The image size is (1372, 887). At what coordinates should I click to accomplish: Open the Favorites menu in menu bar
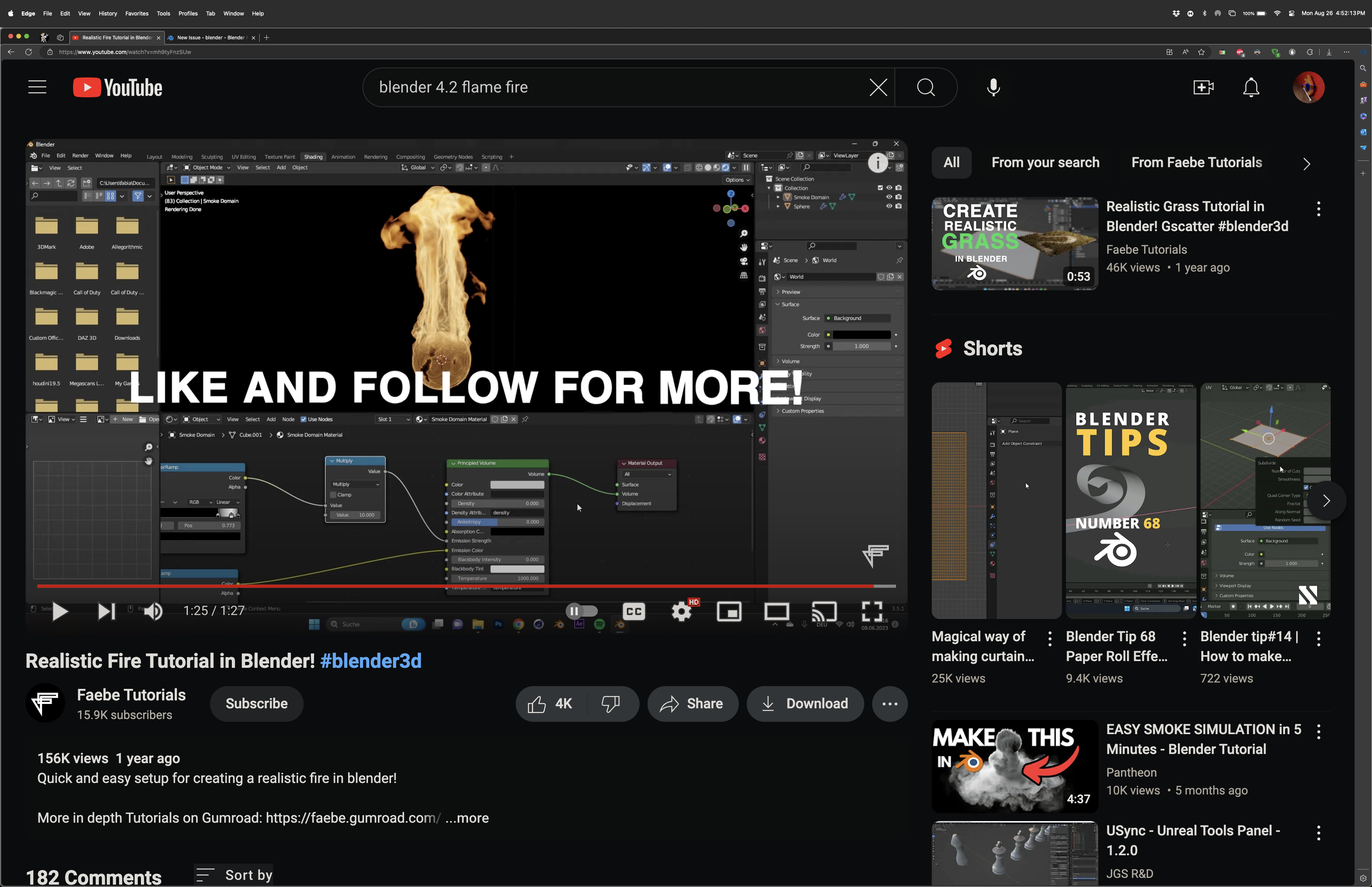click(x=137, y=13)
